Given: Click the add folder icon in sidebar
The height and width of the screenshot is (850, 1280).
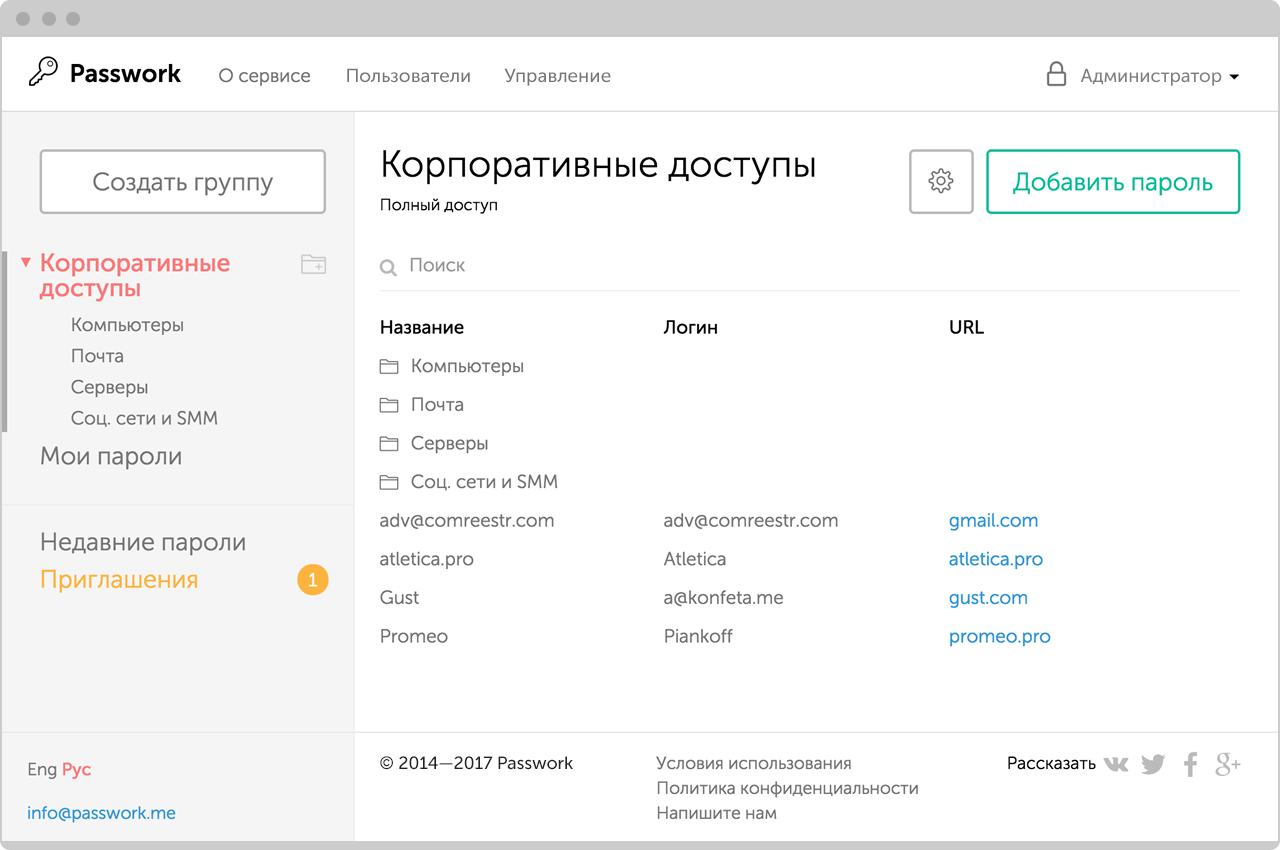Looking at the screenshot, I should pos(314,264).
